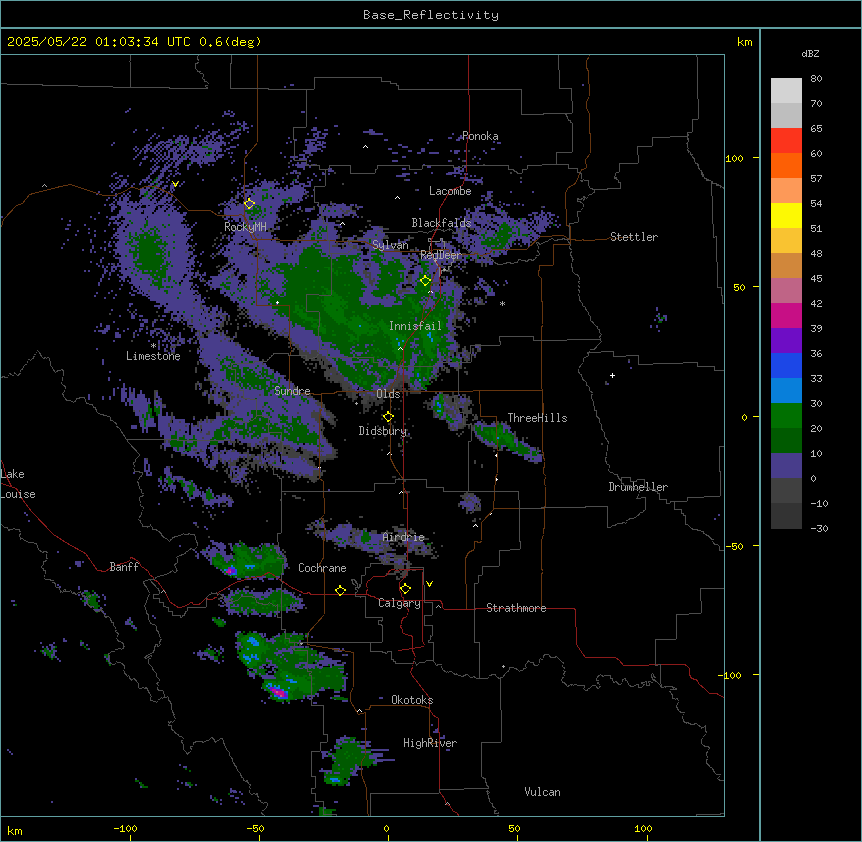862x842 pixels.
Task: Click the Limestone label
Action: tap(153, 356)
